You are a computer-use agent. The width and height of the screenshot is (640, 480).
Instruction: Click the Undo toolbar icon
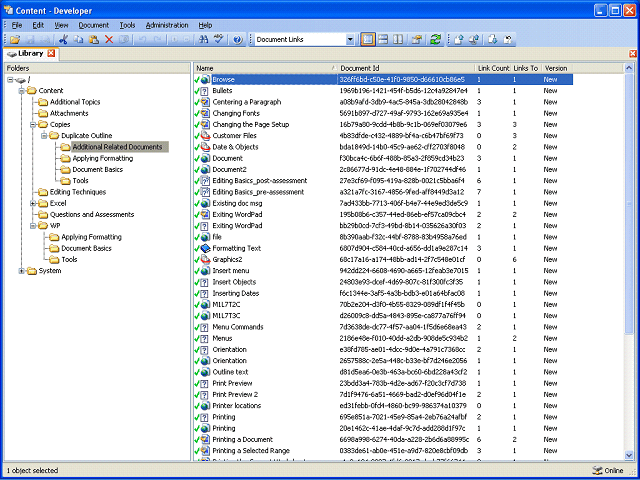tap(142, 40)
